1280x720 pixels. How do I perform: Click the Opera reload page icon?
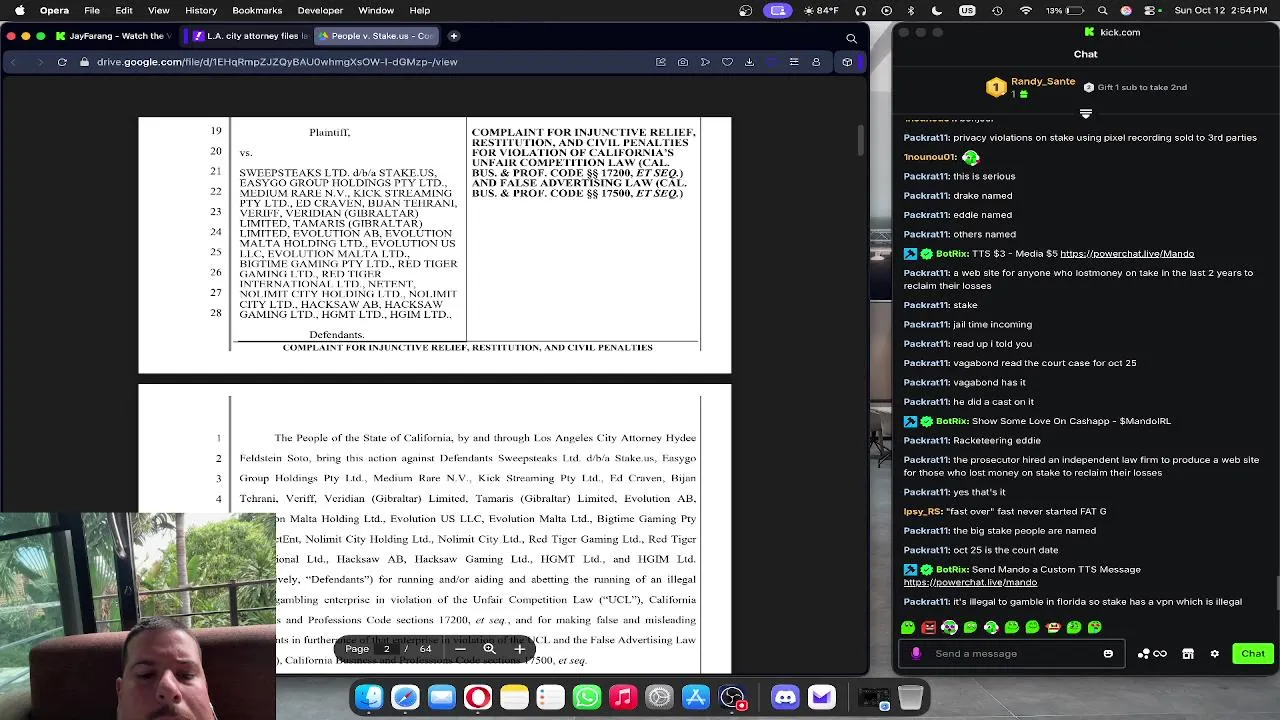click(62, 62)
